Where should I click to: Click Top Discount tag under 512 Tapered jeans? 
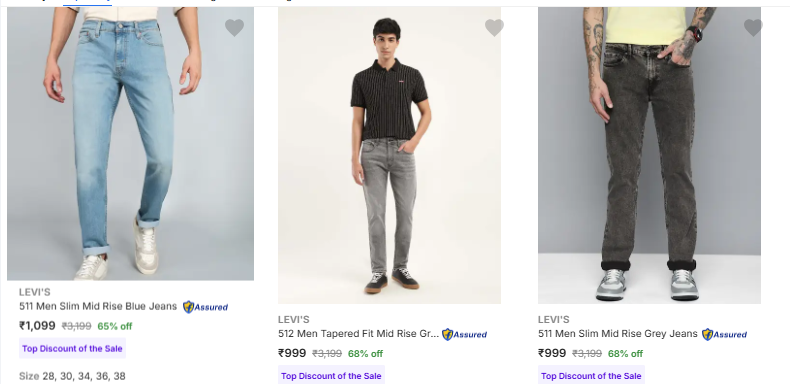tap(331, 375)
